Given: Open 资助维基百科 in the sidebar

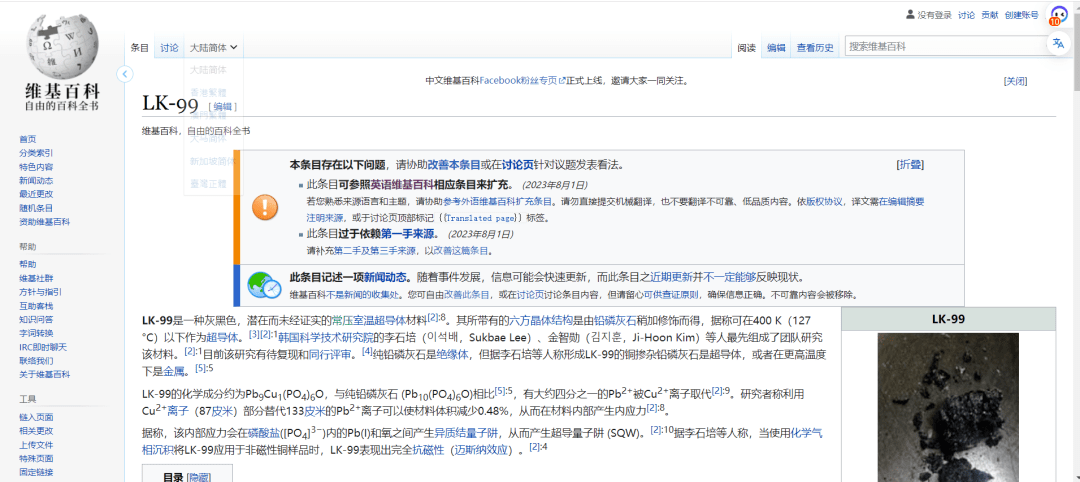Looking at the screenshot, I should 45,222.
